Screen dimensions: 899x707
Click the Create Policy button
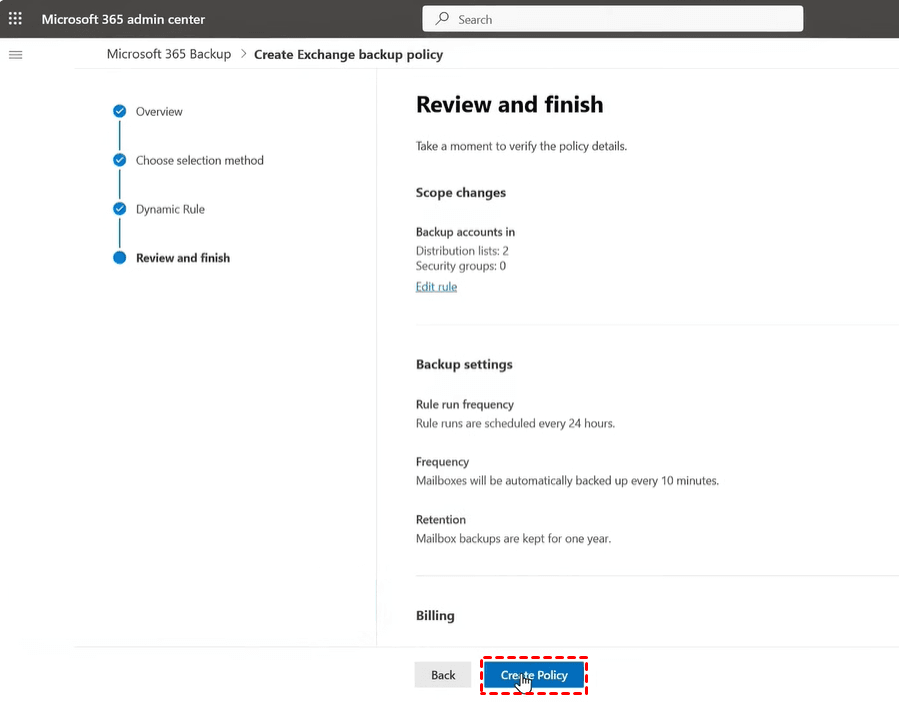[x=534, y=675]
